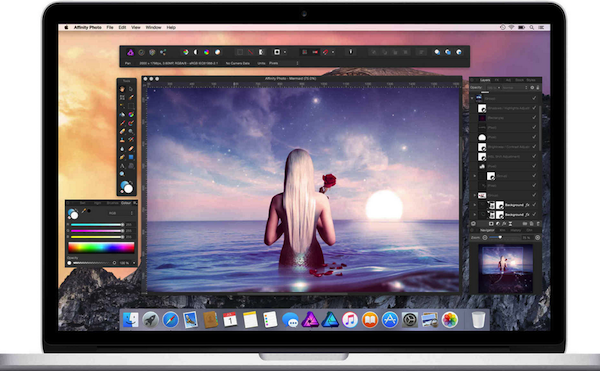Open the snapping options dropdown arrow
Image resolution: width=600 pixels, height=371 pixels.
333,52
